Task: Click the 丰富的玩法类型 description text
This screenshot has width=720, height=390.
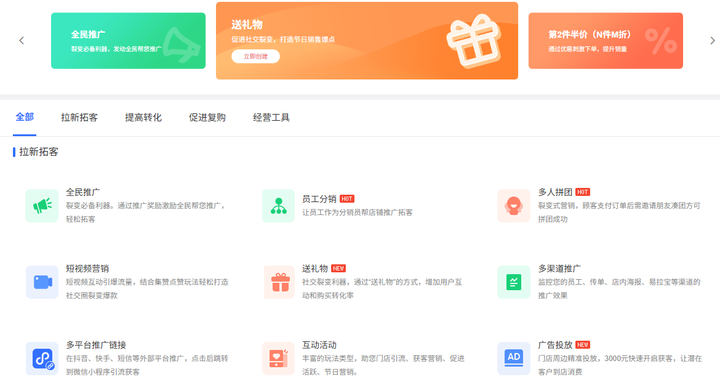Action: pos(383,365)
